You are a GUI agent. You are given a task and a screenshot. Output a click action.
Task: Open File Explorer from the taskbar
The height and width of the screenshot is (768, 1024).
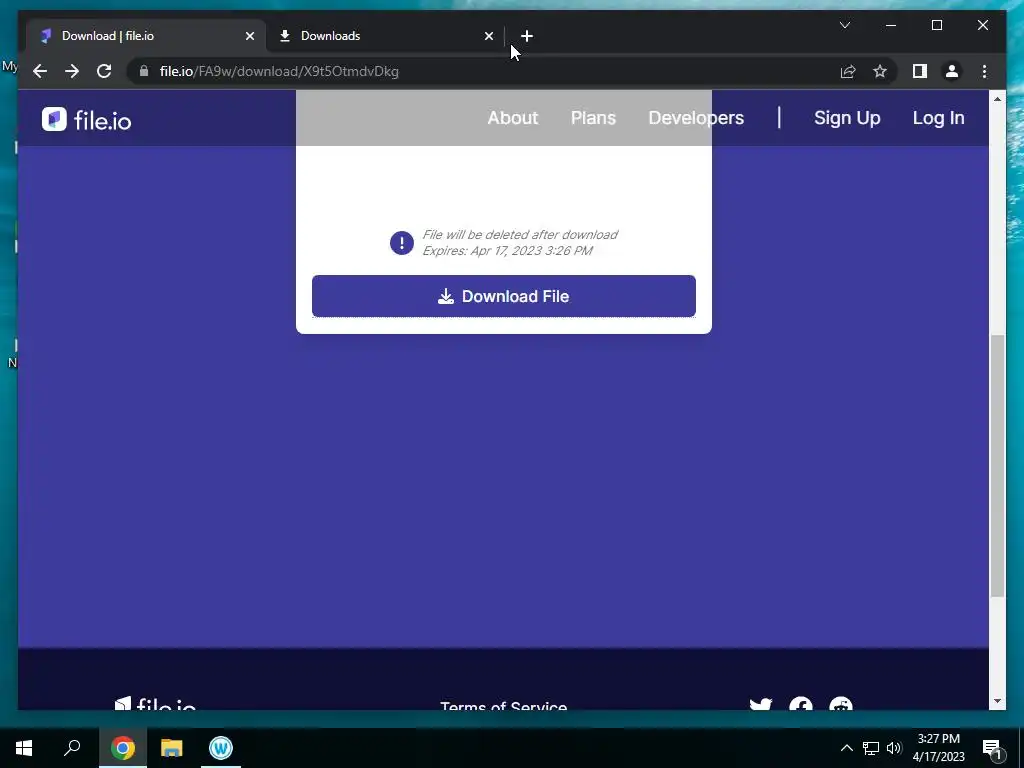pos(172,748)
